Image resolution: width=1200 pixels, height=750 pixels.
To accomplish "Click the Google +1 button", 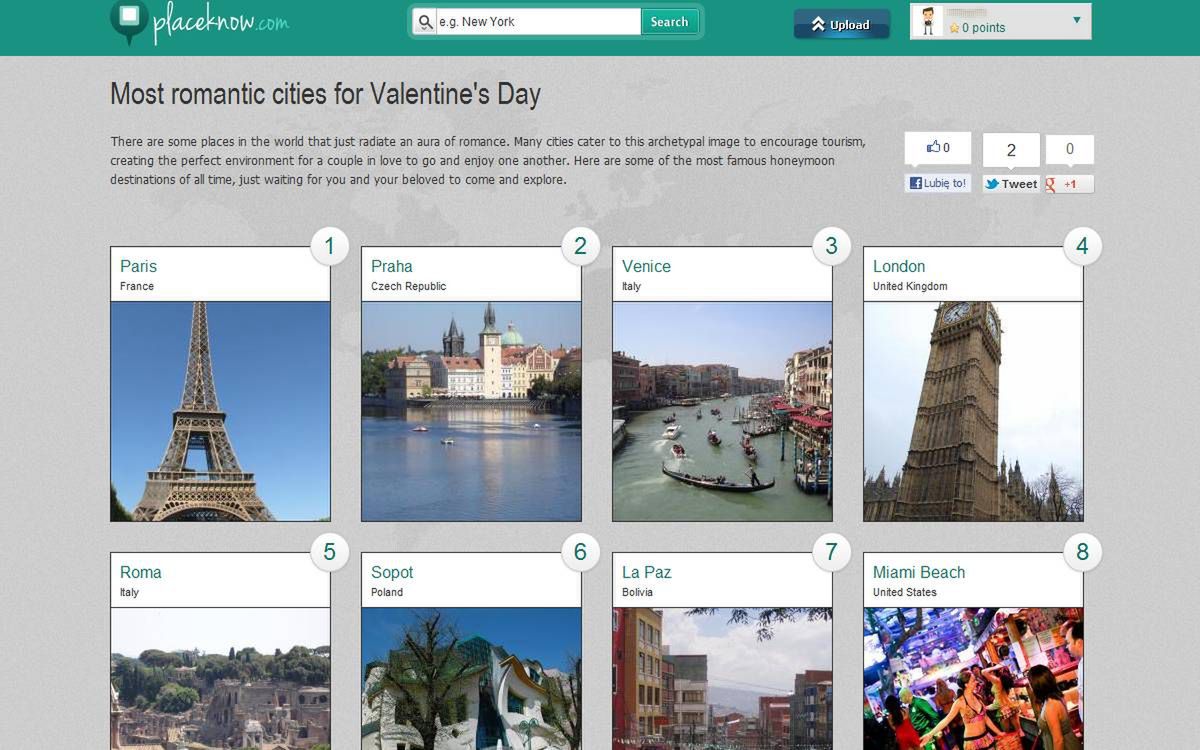I will (x=1069, y=184).
